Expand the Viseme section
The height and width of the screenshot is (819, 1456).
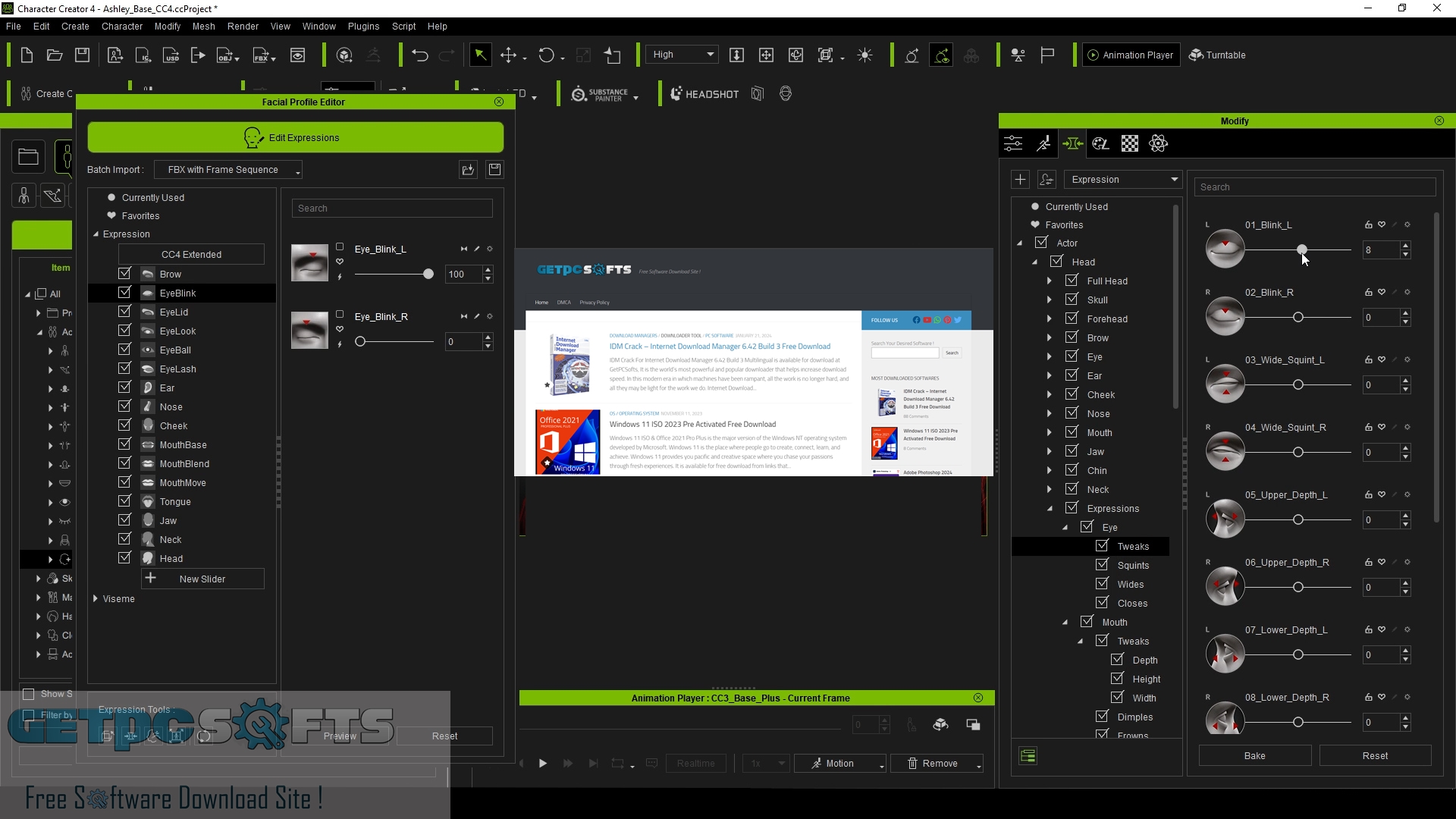coord(96,599)
